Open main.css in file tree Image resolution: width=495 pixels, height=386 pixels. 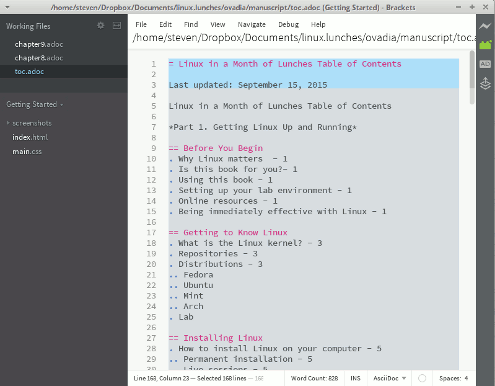27,152
